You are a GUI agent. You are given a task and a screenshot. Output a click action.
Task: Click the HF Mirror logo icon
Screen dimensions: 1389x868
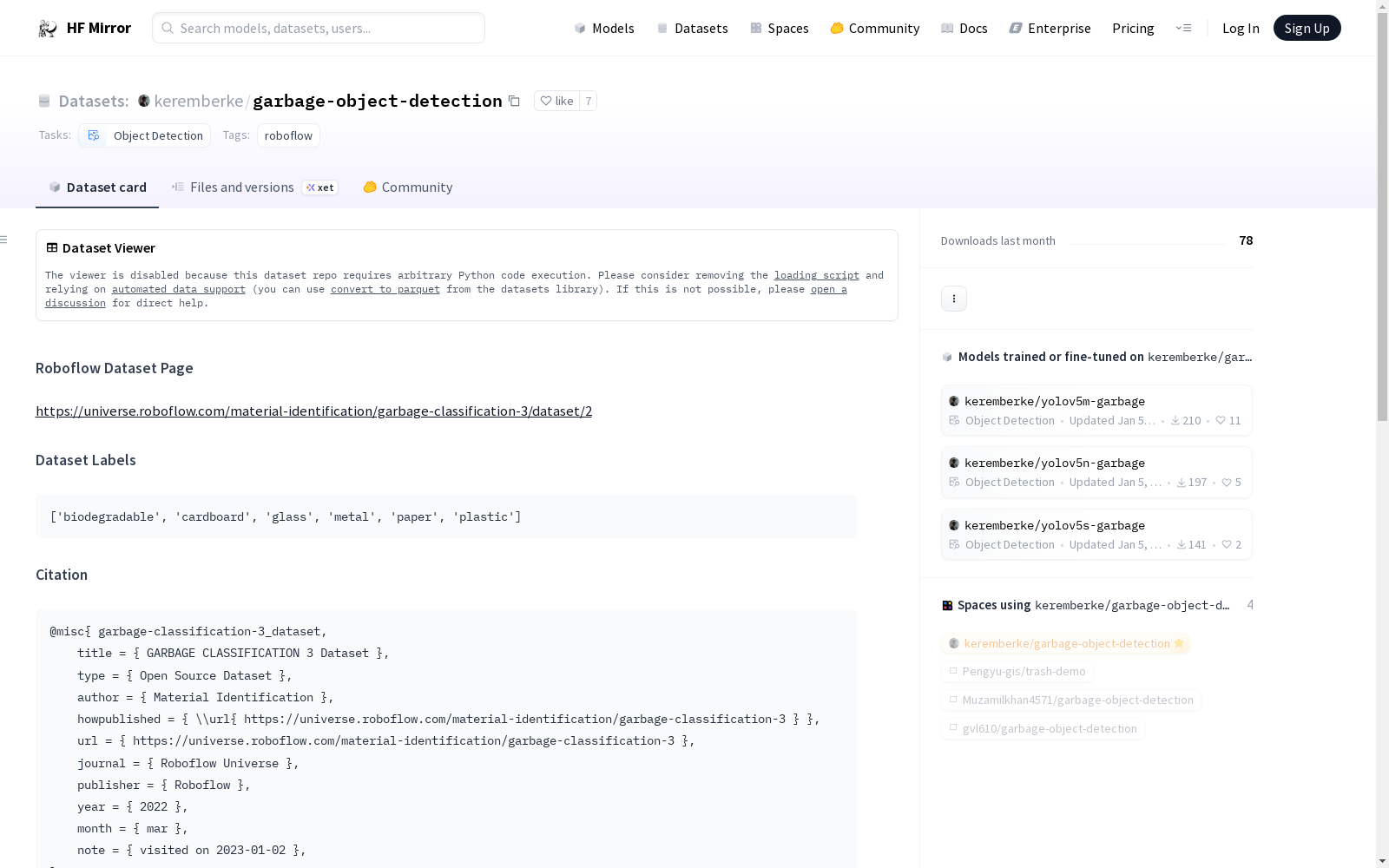48,29
